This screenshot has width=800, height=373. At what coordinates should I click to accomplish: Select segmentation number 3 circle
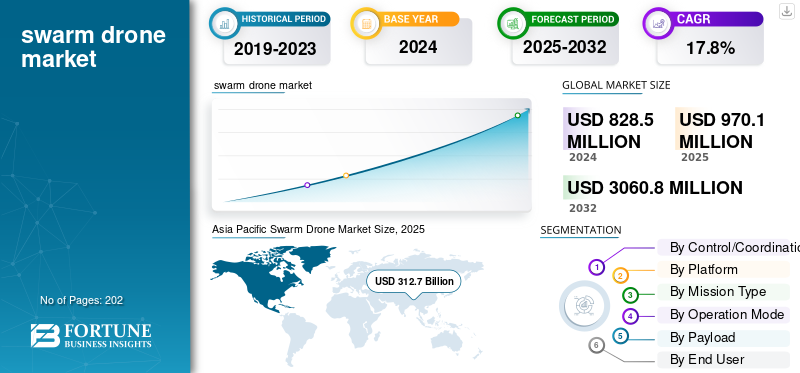click(630, 295)
